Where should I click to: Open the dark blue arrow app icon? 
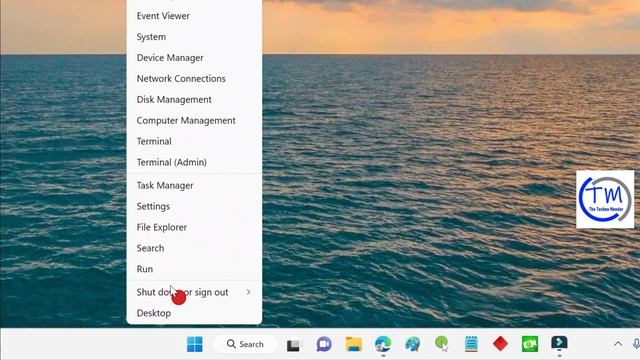559,343
